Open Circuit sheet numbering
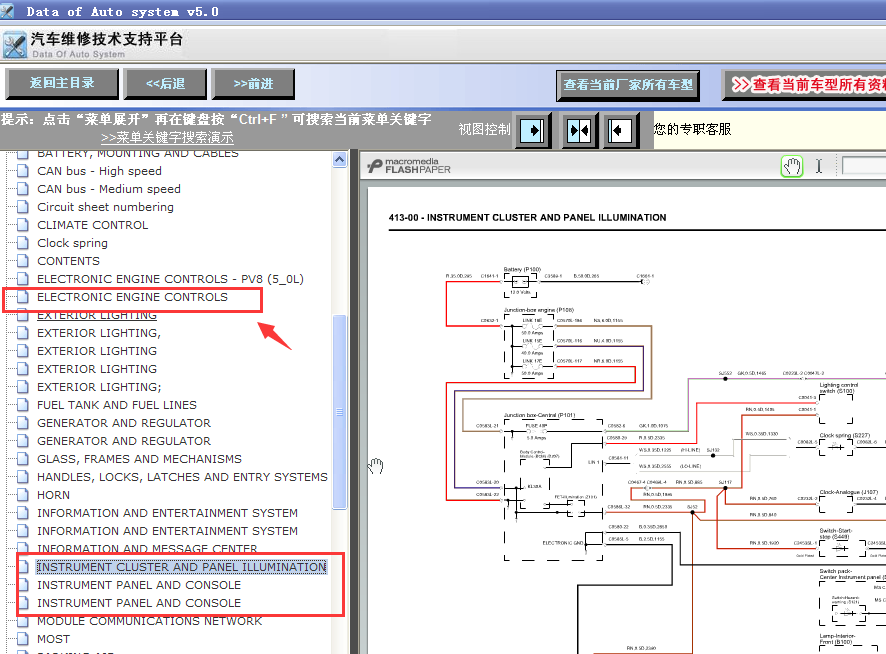Viewport: 886px width, 654px height. click(106, 207)
